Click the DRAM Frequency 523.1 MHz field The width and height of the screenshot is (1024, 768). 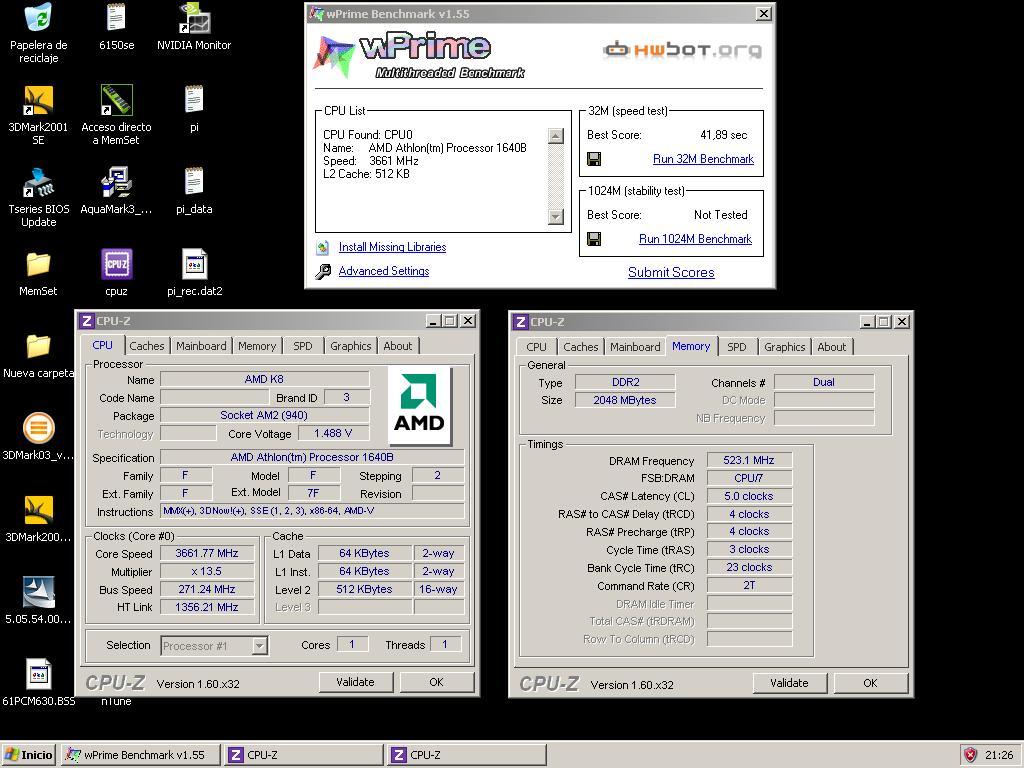click(x=749, y=460)
